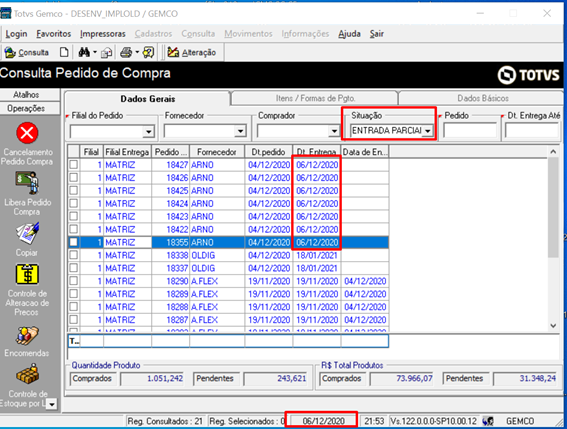Click the Comprados quantity value 1.051,242
The height and width of the screenshot is (429, 567).
(x=152, y=379)
